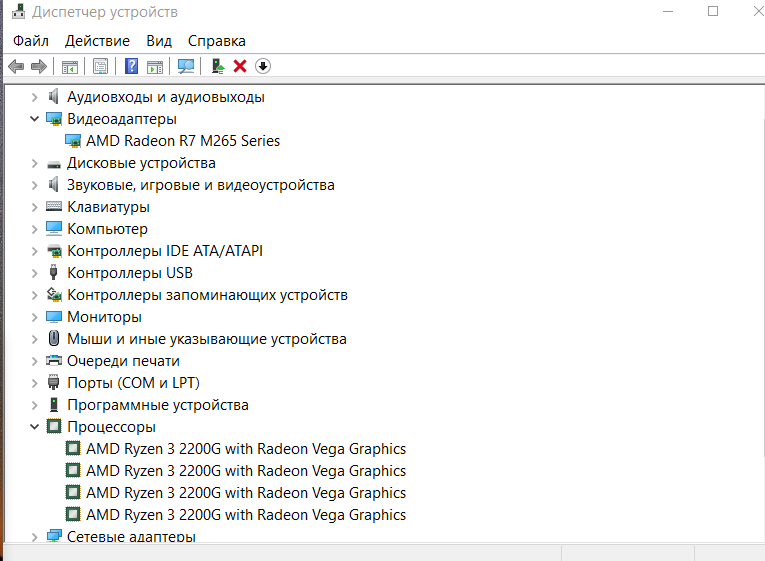This screenshot has width=765, height=561.
Task: Click the display adapter icon beside Видеоадаптеры
Action: (x=54, y=119)
